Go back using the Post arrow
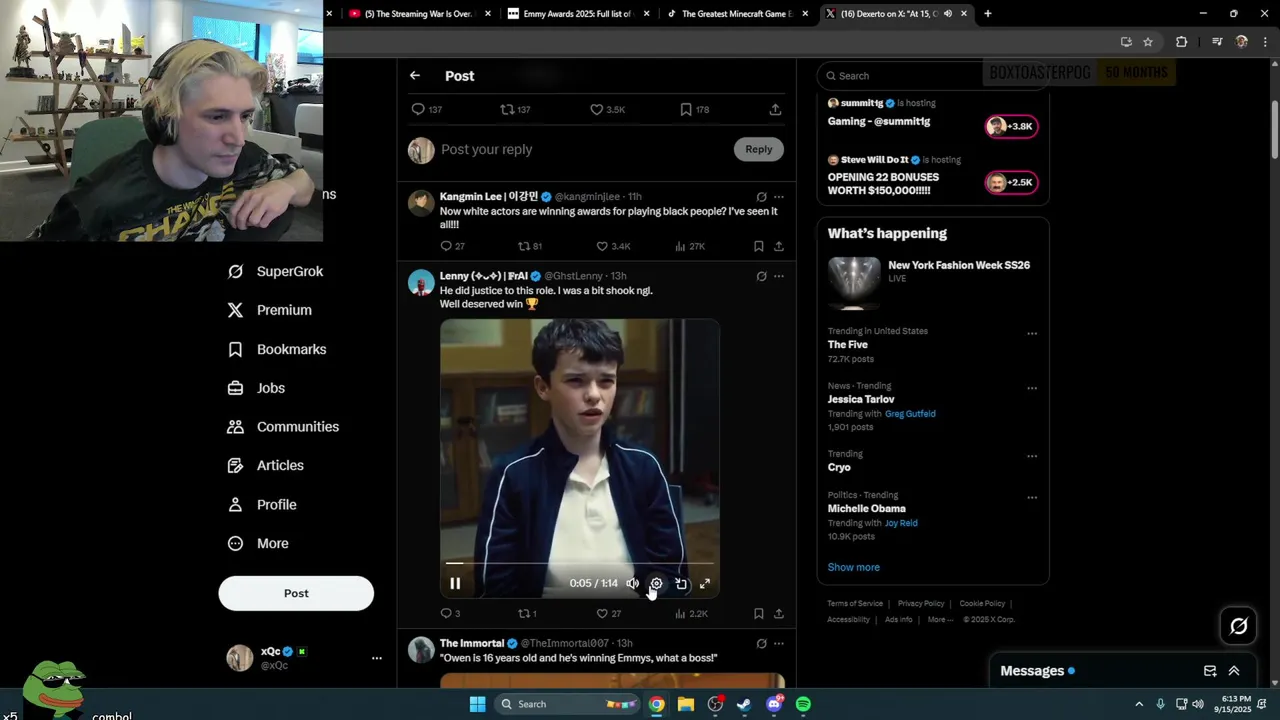 [415, 76]
